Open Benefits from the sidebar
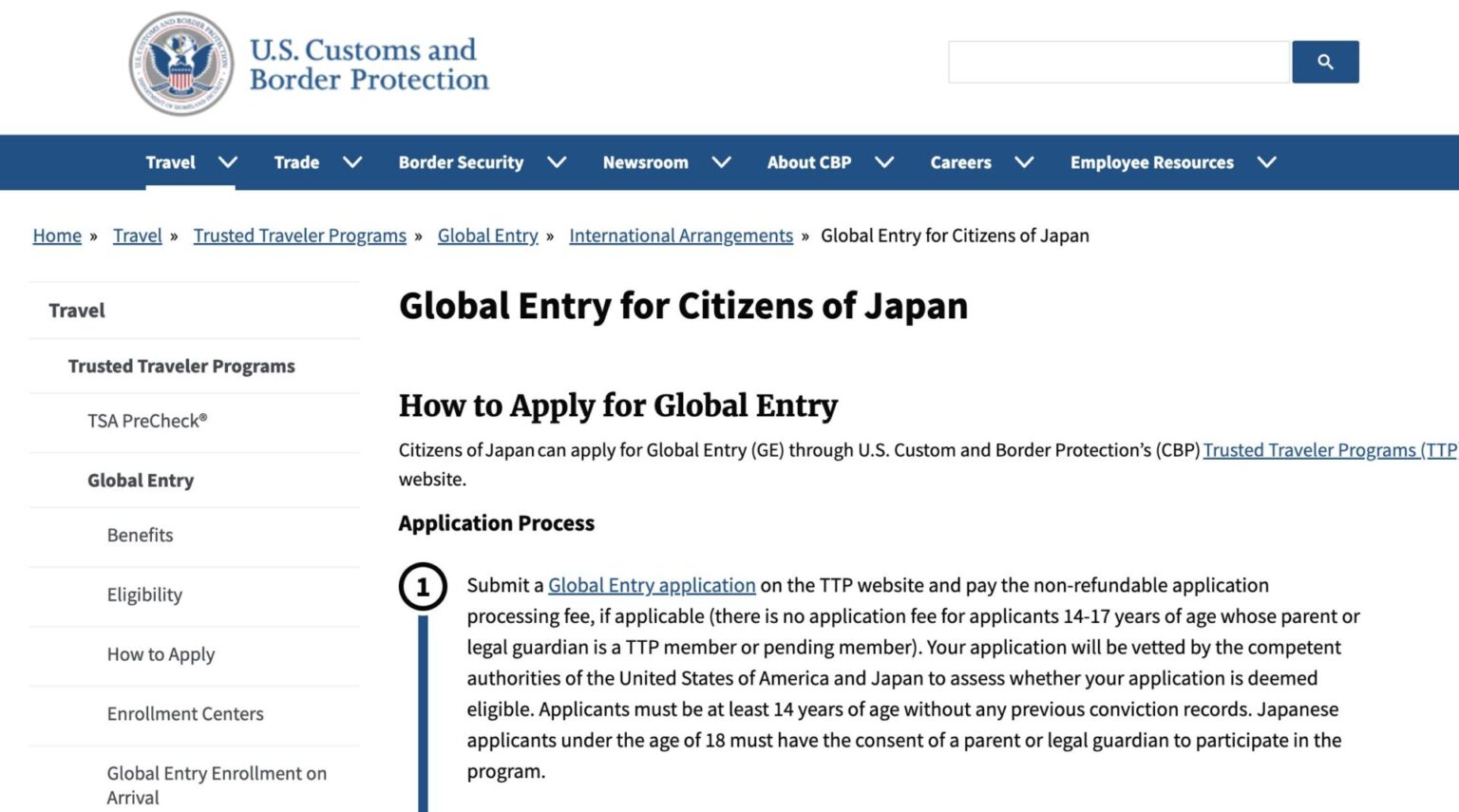This screenshot has height=812, width=1459. tap(140, 536)
